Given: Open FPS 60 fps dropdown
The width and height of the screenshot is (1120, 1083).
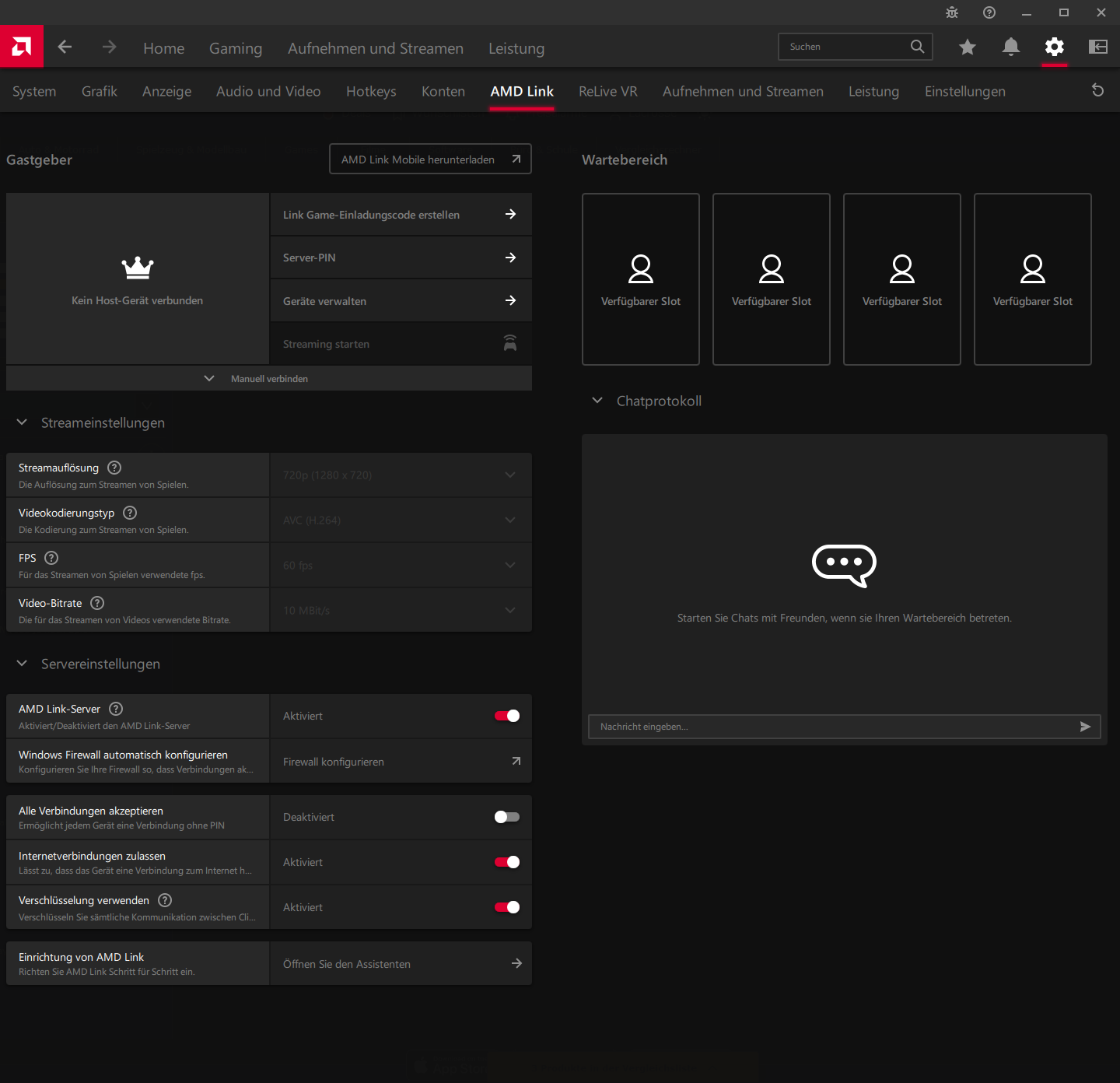Looking at the screenshot, I should point(401,566).
